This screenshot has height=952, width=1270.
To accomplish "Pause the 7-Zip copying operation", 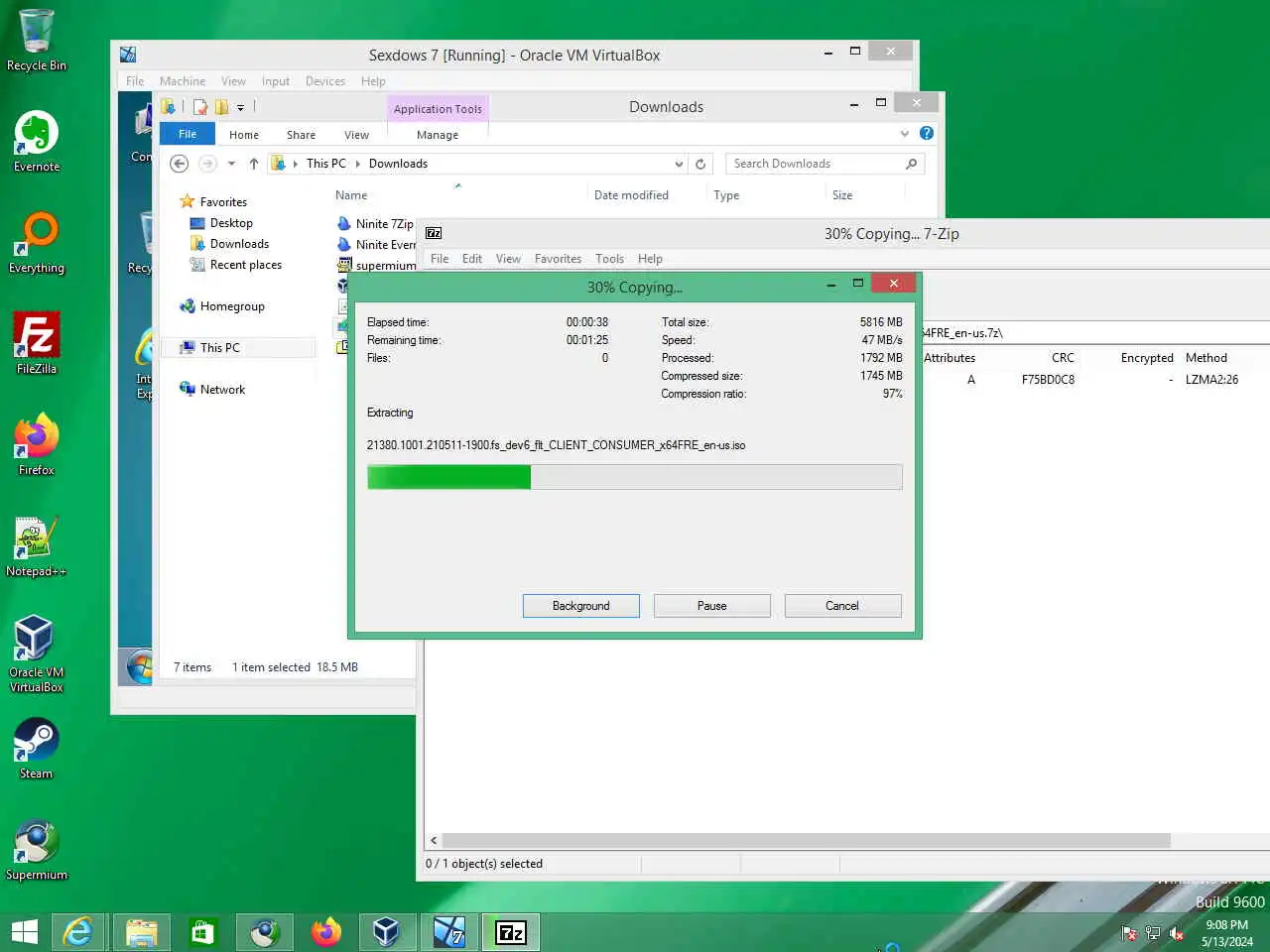I will point(712,606).
